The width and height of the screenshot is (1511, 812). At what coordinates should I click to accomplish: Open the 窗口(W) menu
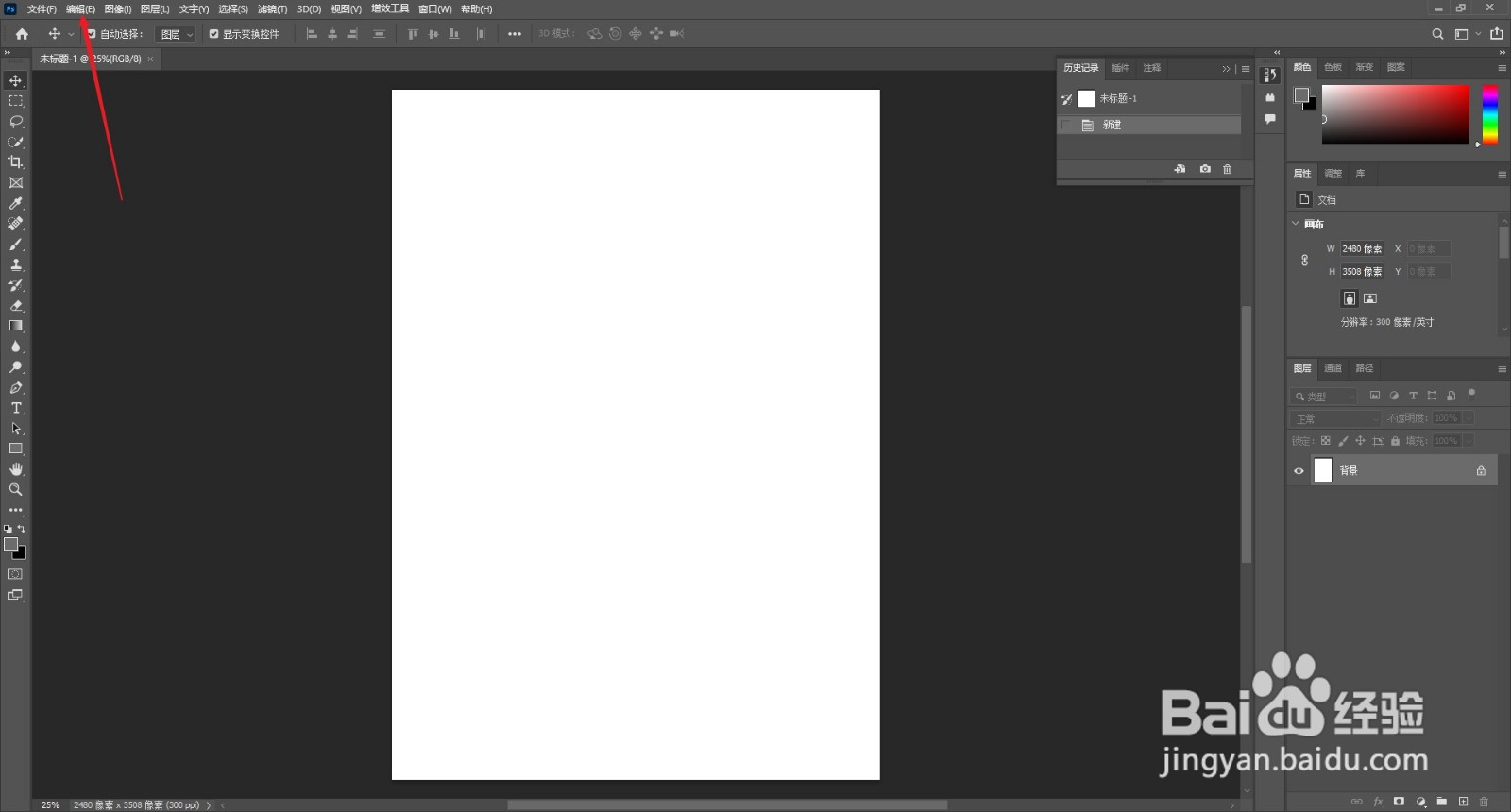pos(435,8)
